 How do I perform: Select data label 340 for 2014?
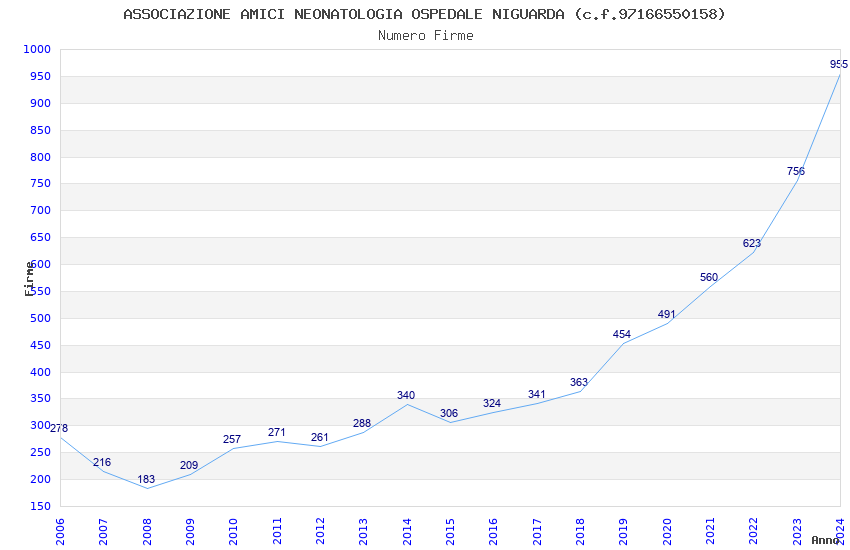406,396
